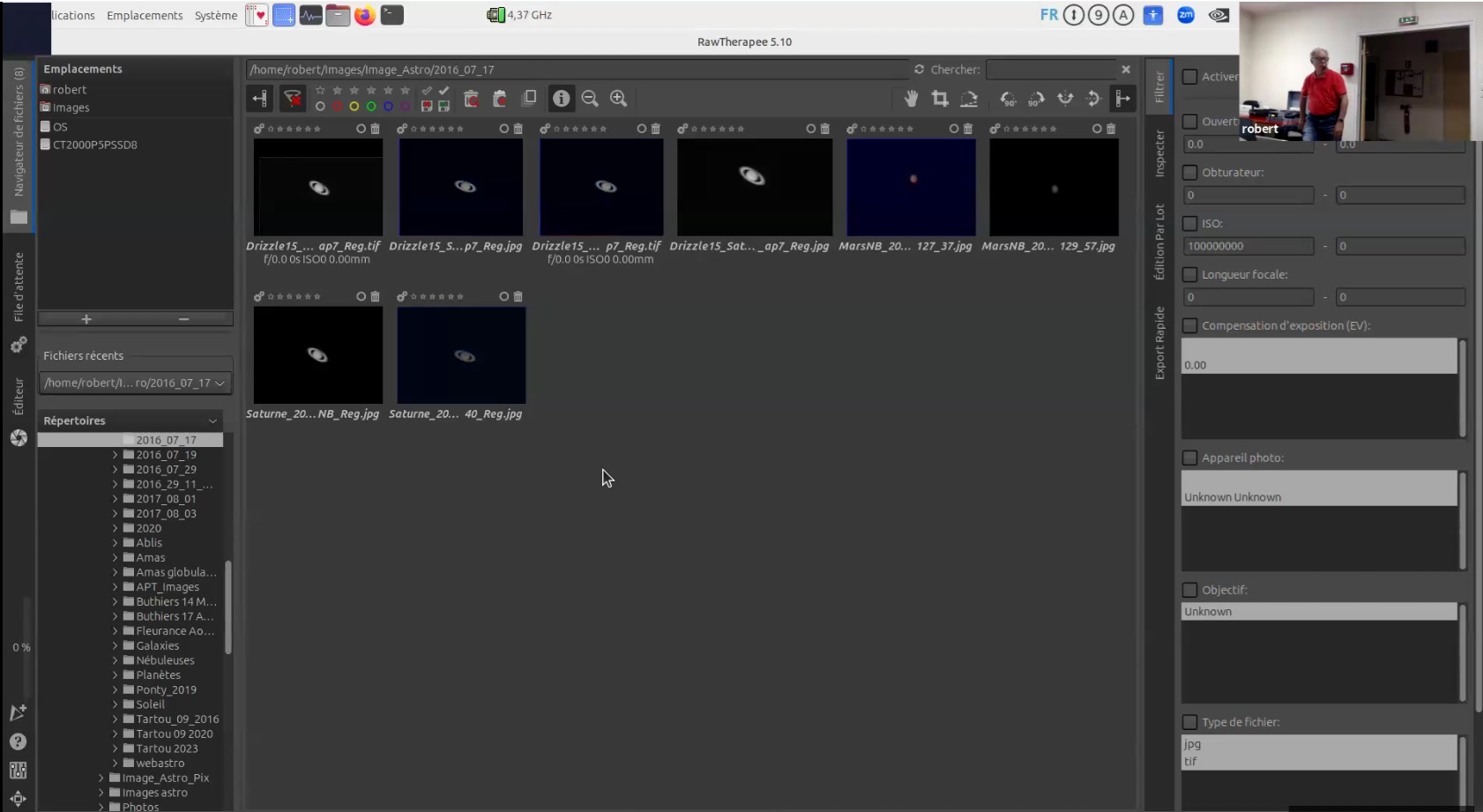Switch to the File d'attente tab
This screenshot has width=1483, height=812.
tap(19, 287)
